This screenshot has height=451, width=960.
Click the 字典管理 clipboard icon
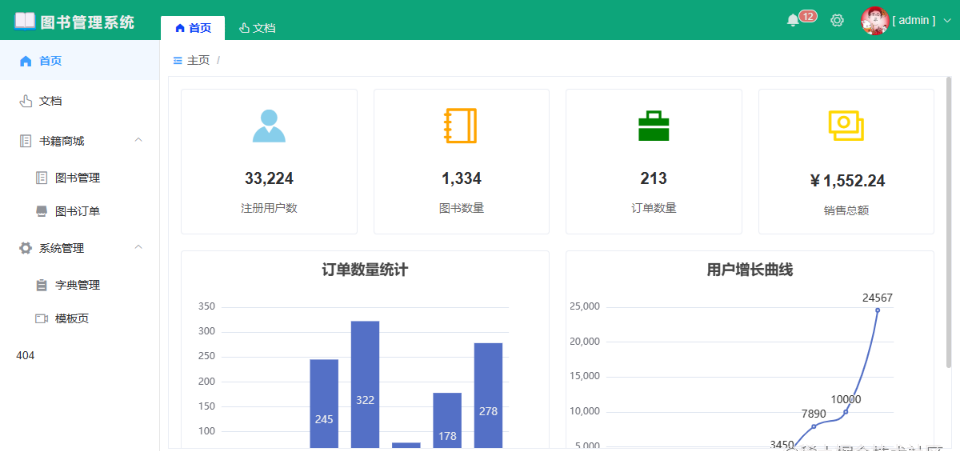coord(41,285)
